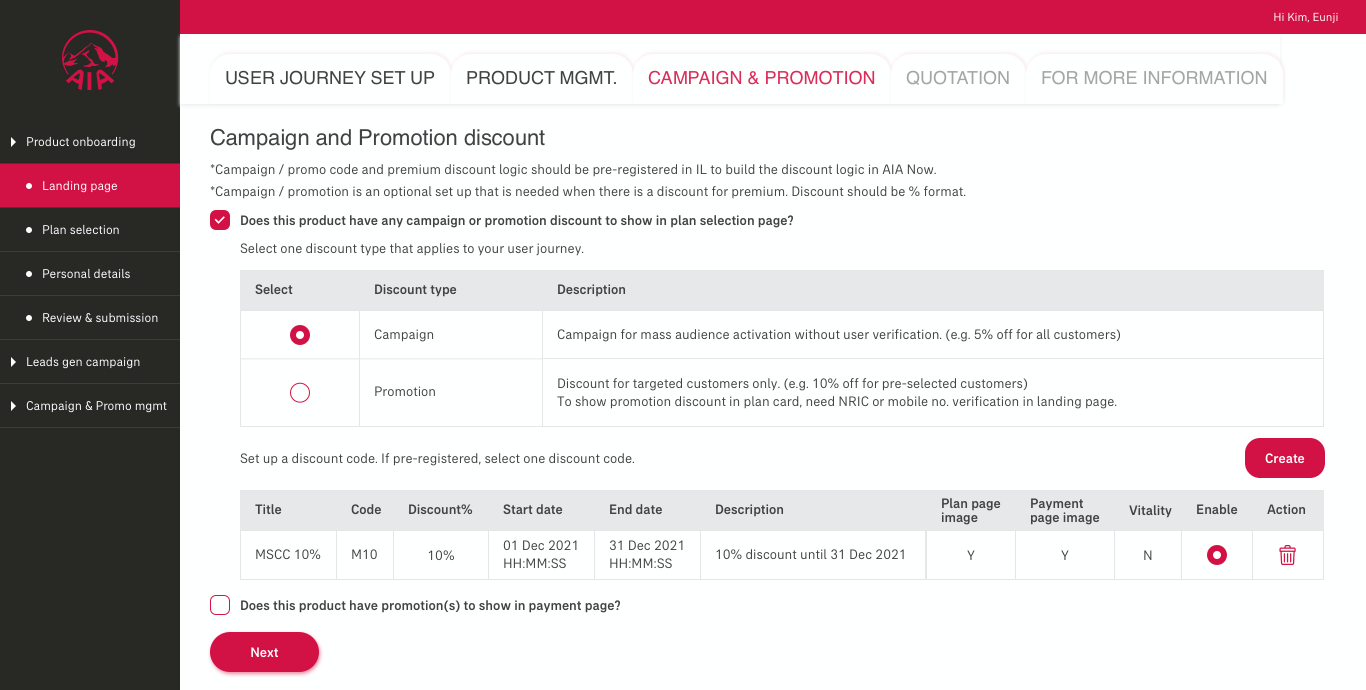Open the USER JOURNEY SET UP tab
The width and height of the screenshot is (1366, 690).
coord(330,78)
